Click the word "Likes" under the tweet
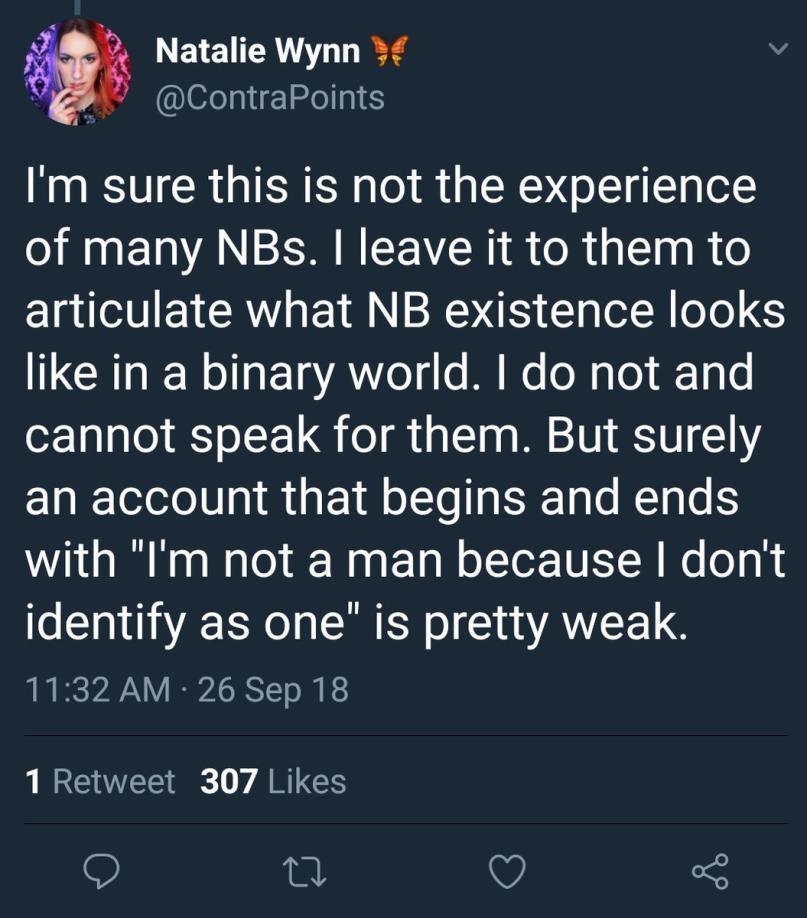This screenshot has height=918, width=807. 306,781
